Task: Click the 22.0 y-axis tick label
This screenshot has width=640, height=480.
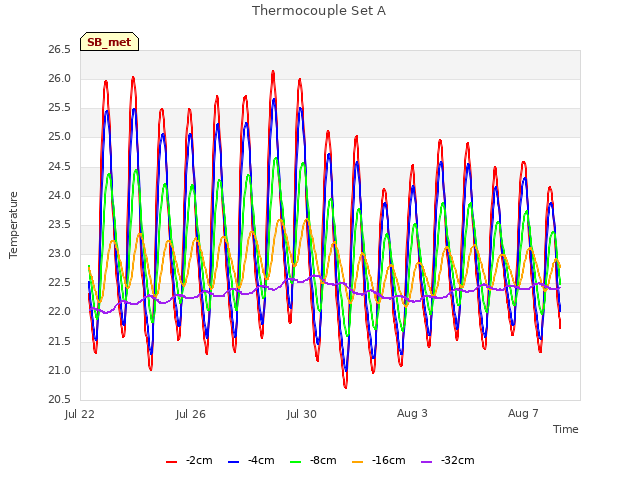Action: click(x=60, y=312)
